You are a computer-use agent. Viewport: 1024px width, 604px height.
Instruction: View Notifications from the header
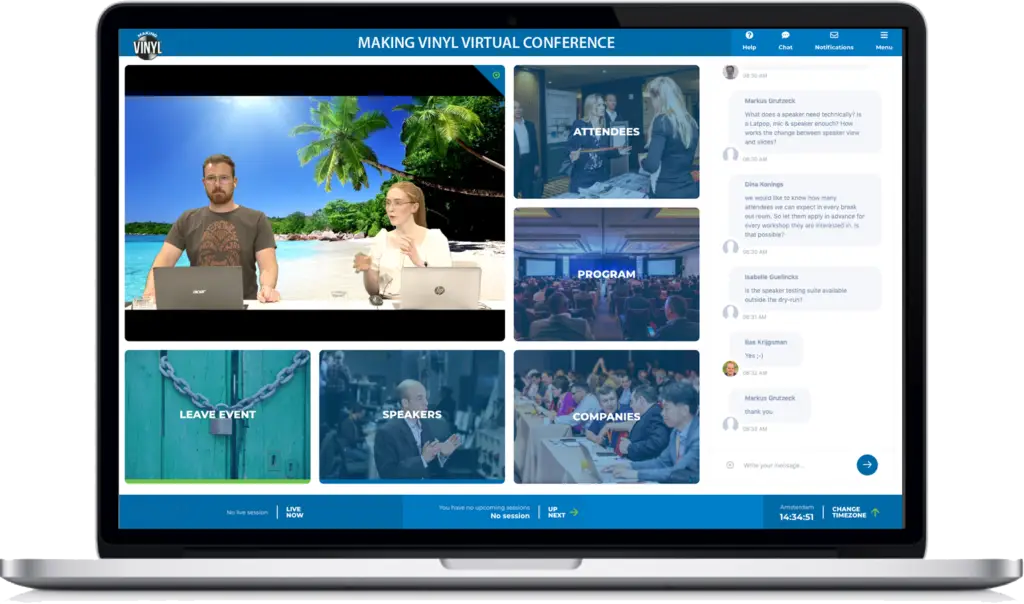pos(834,40)
